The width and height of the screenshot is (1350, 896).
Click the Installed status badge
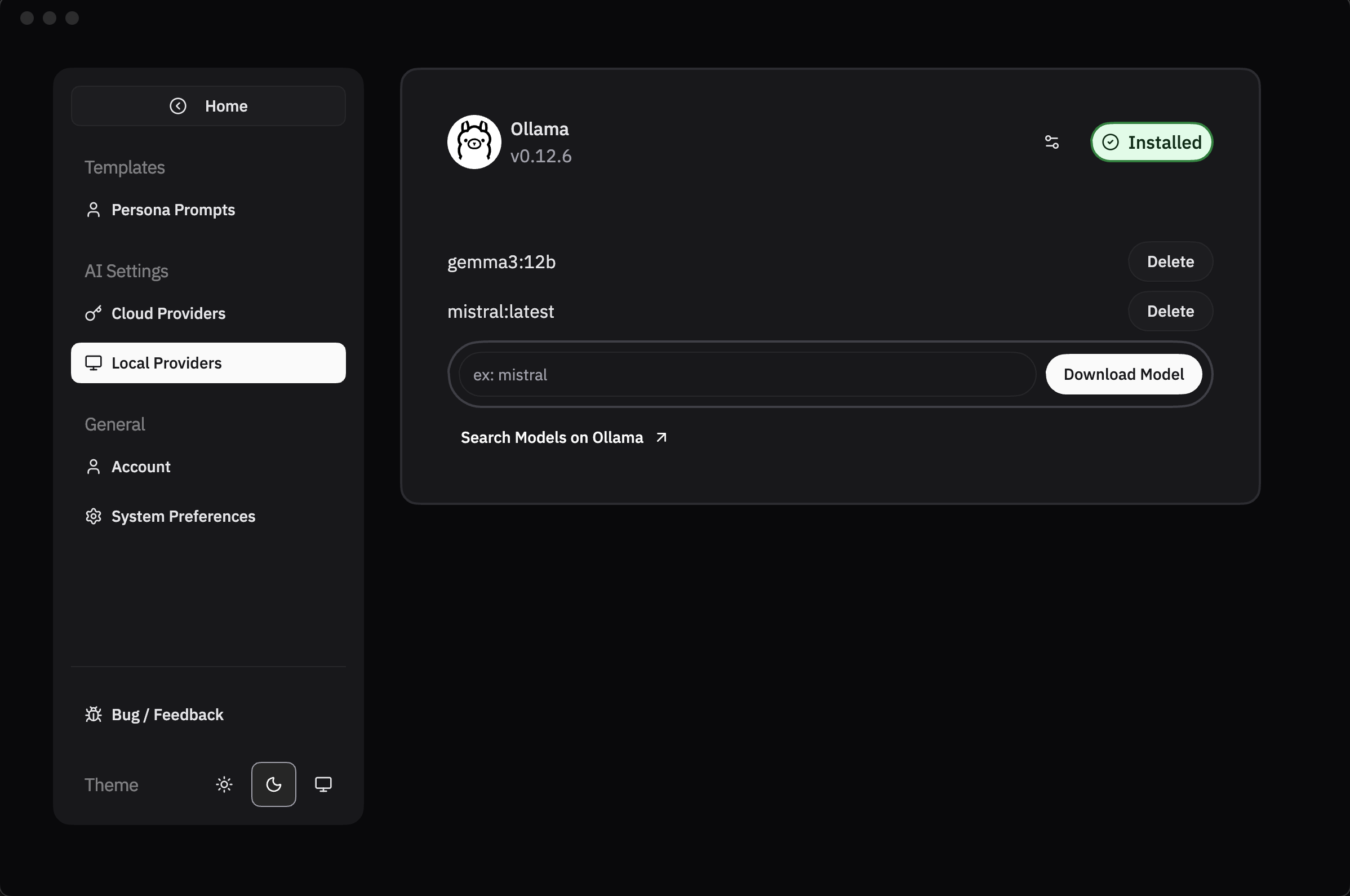1151,141
